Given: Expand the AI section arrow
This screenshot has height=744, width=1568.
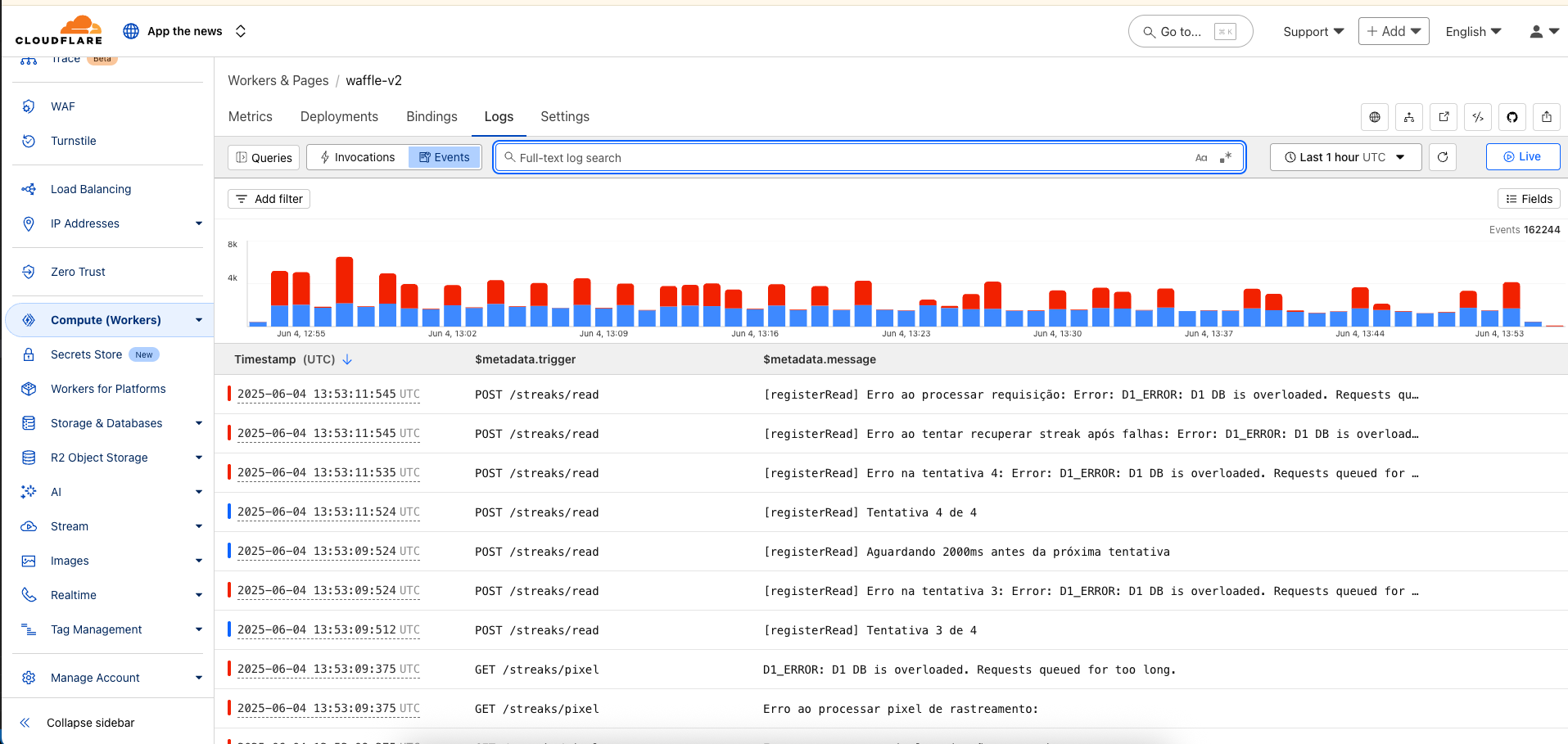Looking at the screenshot, I should pyautogui.click(x=199, y=492).
